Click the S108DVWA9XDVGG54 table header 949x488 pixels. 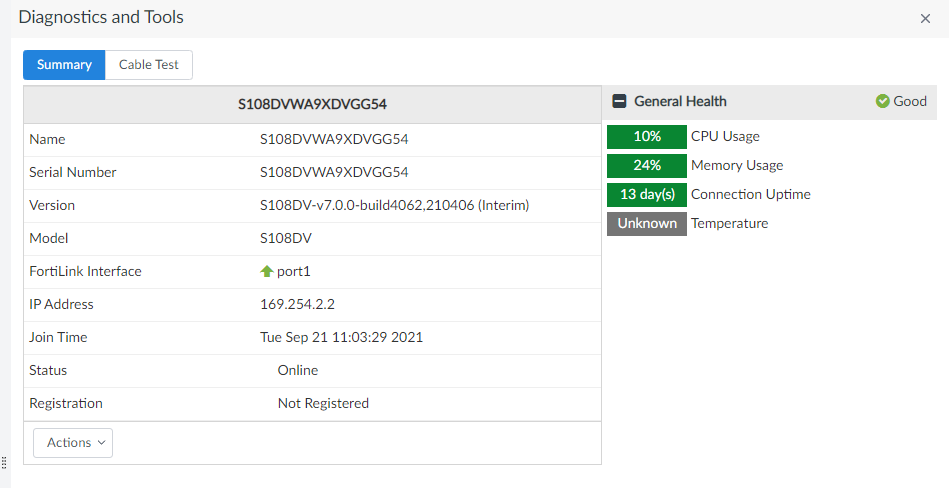pyautogui.click(x=312, y=104)
